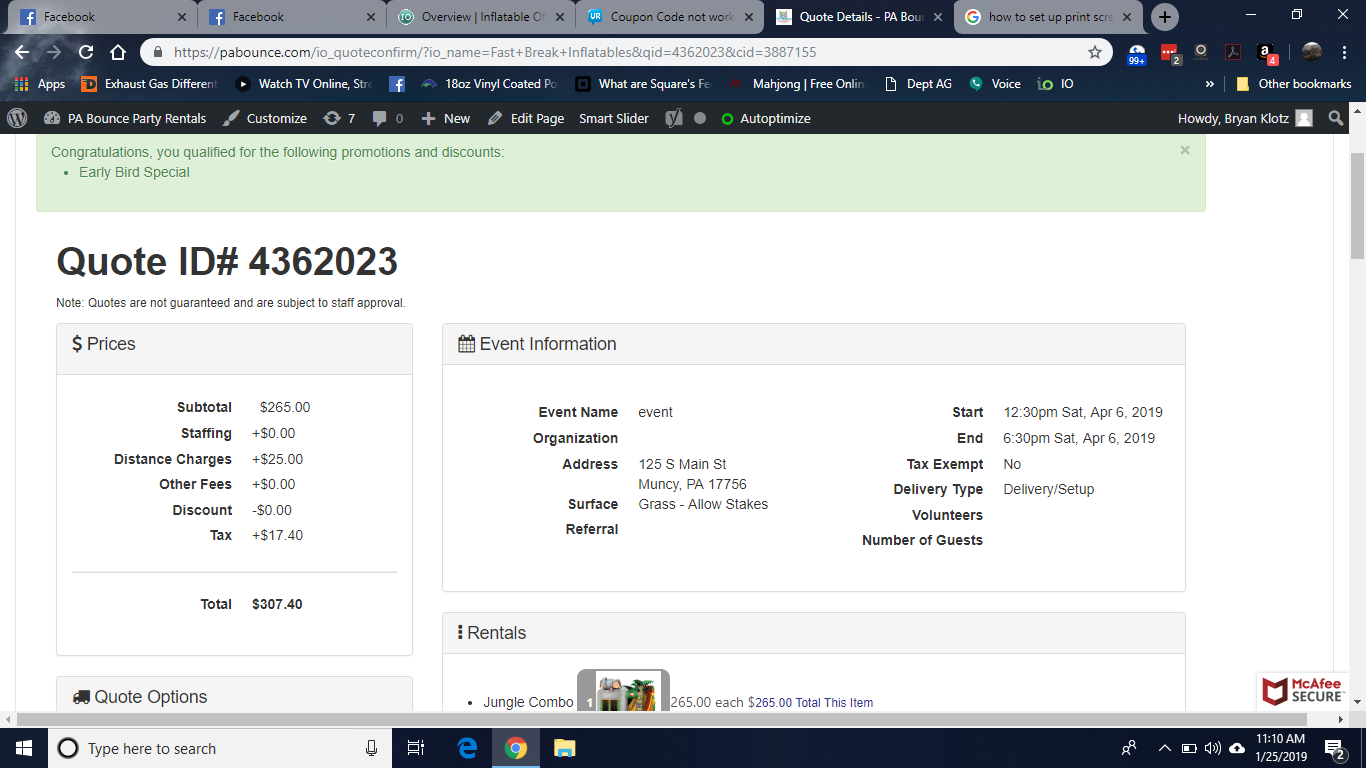Open the Chrome Apps shortcut
Screen dimensions: 1366x768
[40, 84]
